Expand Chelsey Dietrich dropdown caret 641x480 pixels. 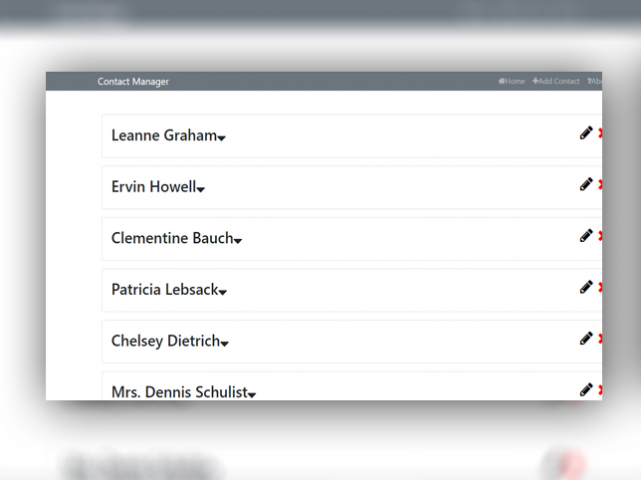224,344
